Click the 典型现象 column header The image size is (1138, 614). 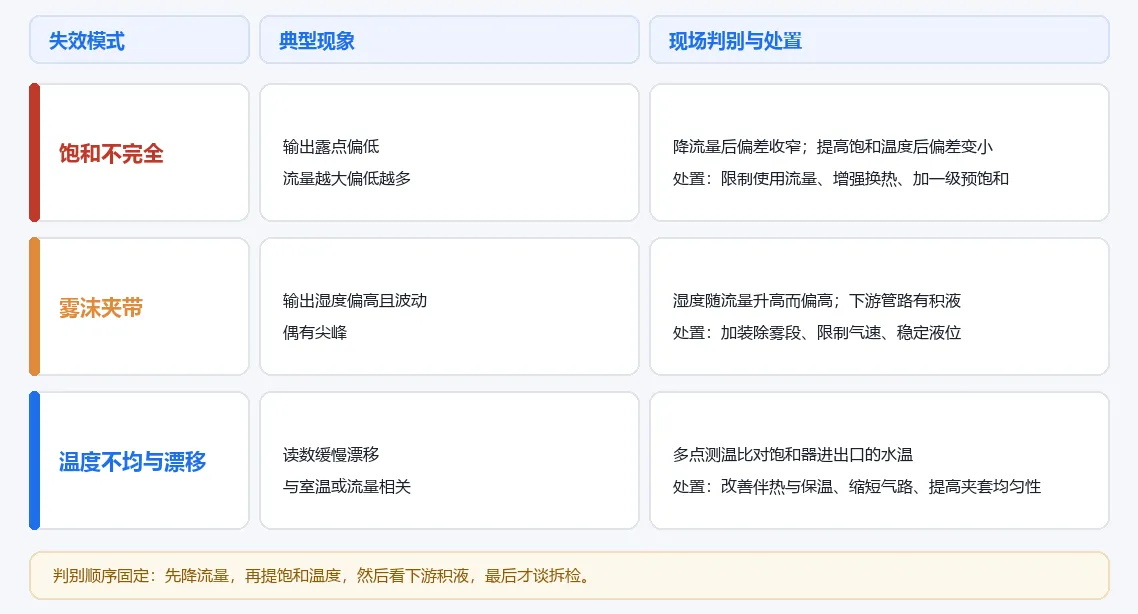[x=449, y=40]
